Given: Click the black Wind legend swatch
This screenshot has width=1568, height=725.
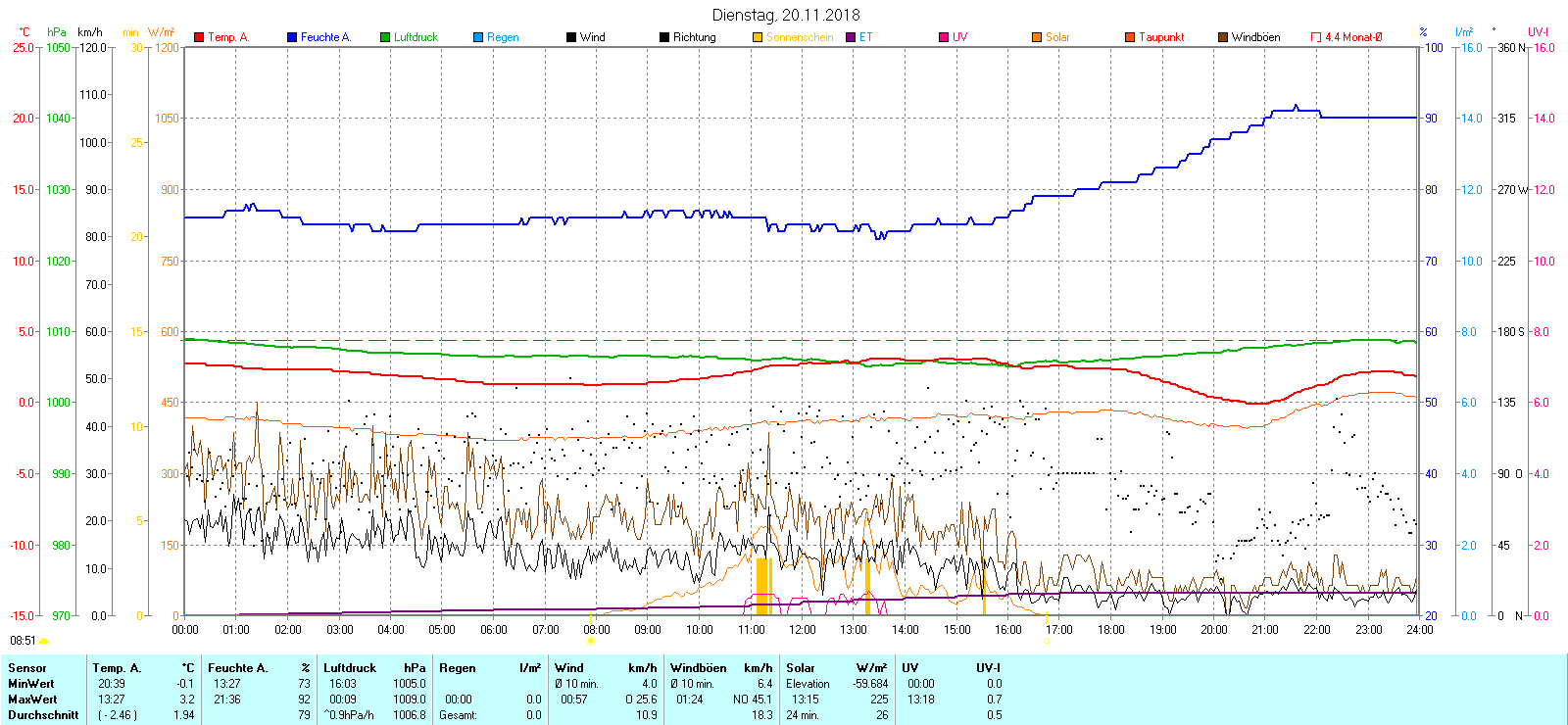Looking at the screenshot, I should [571, 37].
